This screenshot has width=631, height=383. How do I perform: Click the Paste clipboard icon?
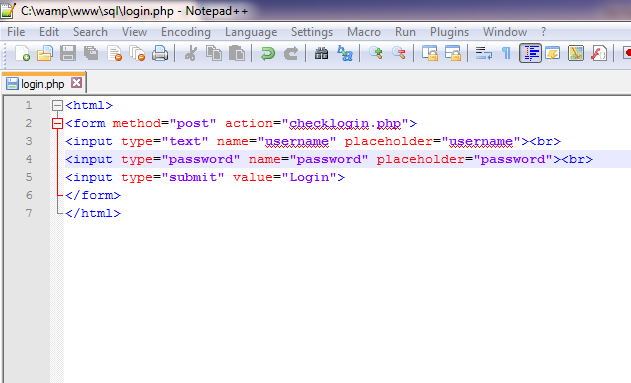(237, 53)
